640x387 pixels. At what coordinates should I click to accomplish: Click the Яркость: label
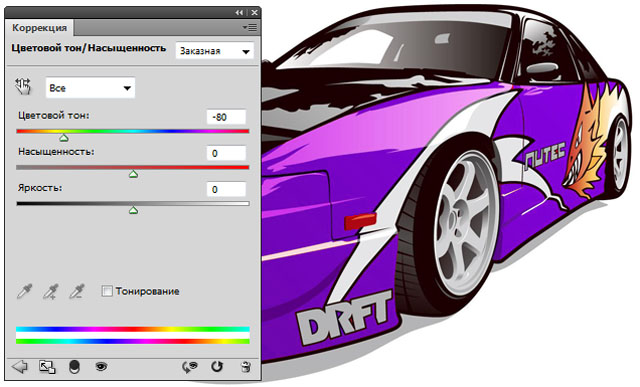(x=40, y=188)
